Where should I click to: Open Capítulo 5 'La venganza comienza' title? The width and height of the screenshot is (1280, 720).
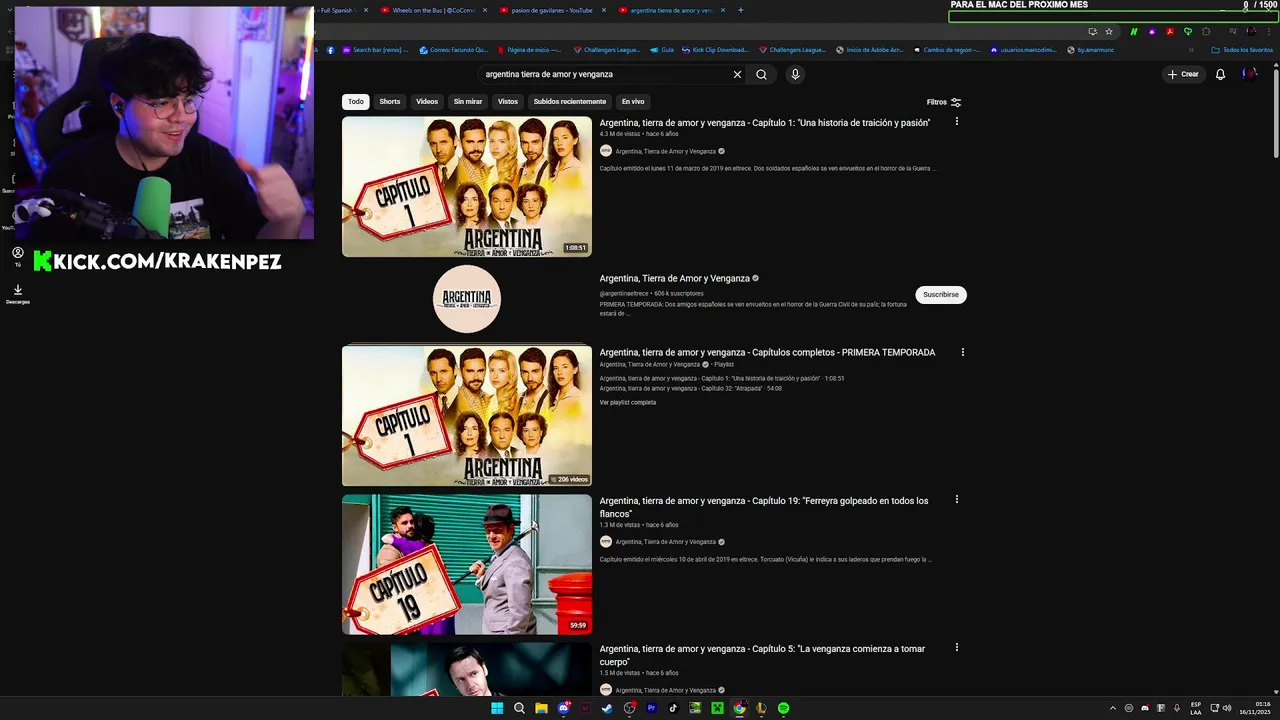762,655
